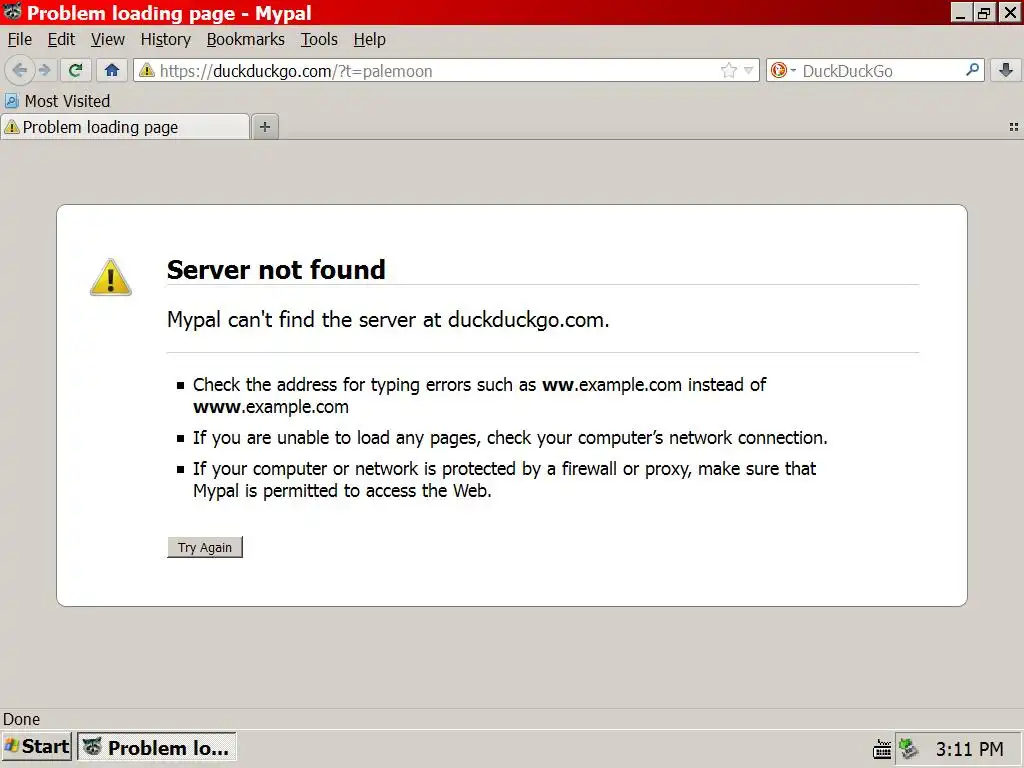Viewport: 1024px width, 768px height.
Task: Open the Edit menu
Action: [61, 39]
